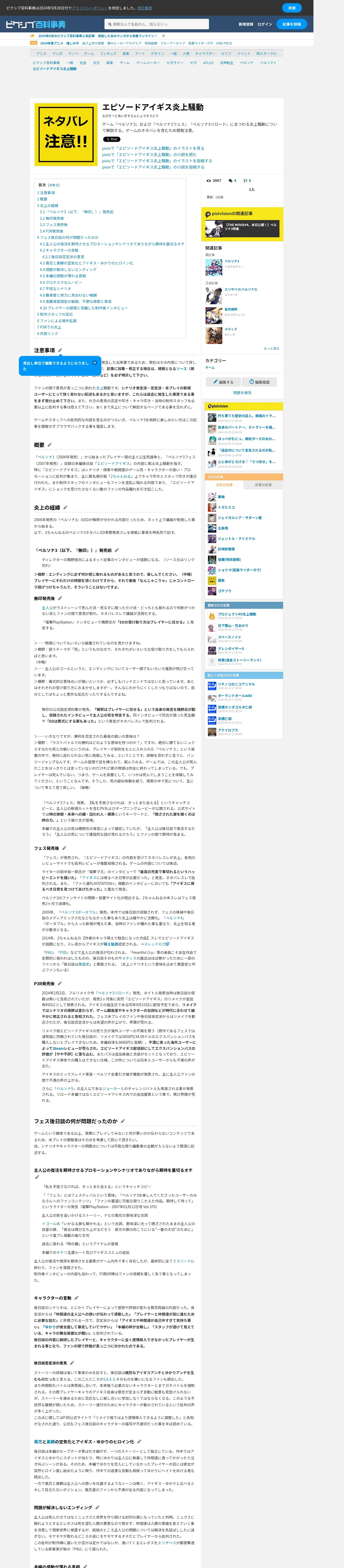This screenshot has height=1568, width=344.
Task: Click the 問題を報告 link
Action: pos(242,393)
